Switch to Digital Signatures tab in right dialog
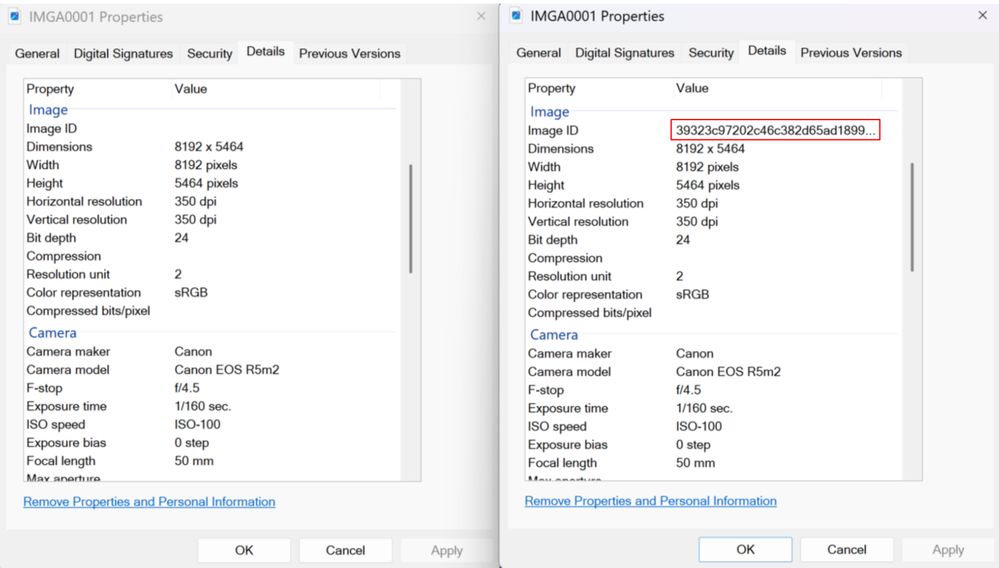The height and width of the screenshot is (568, 999). tap(624, 53)
